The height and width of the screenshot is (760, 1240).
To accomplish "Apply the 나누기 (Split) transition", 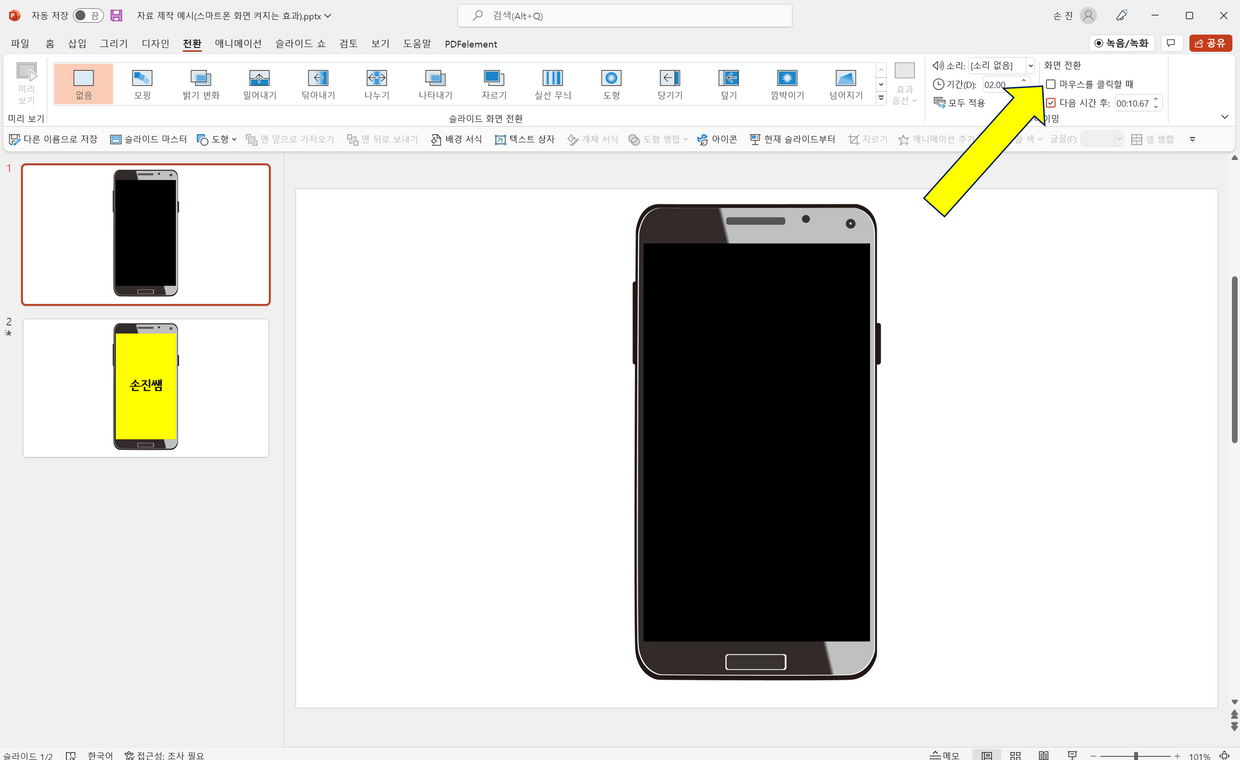I will point(377,83).
